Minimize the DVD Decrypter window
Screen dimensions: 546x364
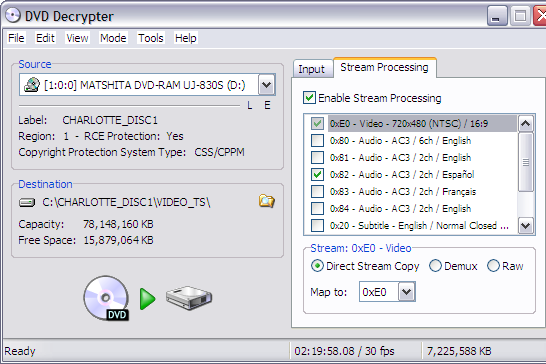pos(497,16)
